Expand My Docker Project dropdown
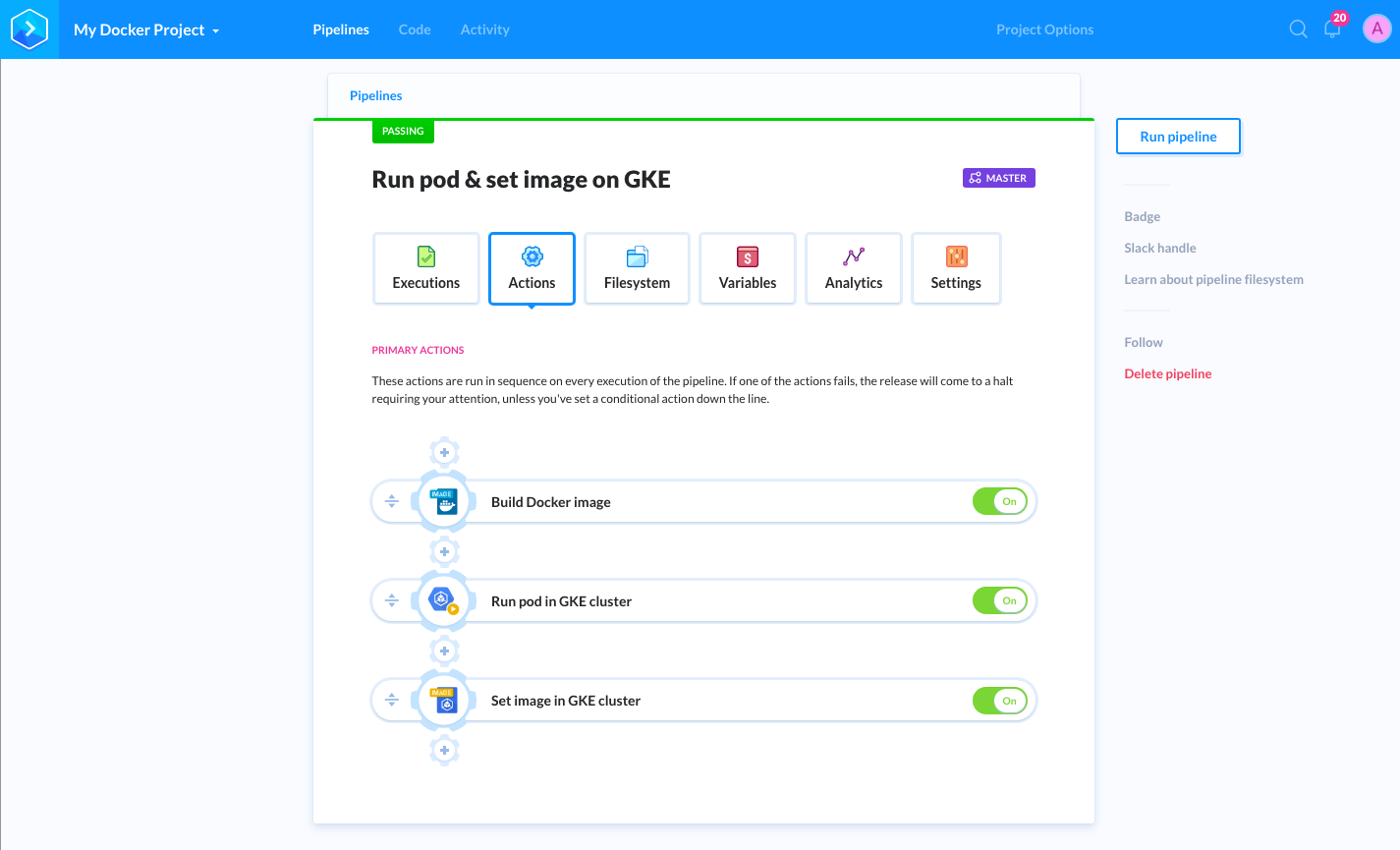1400x850 pixels. click(x=146, y=29)
